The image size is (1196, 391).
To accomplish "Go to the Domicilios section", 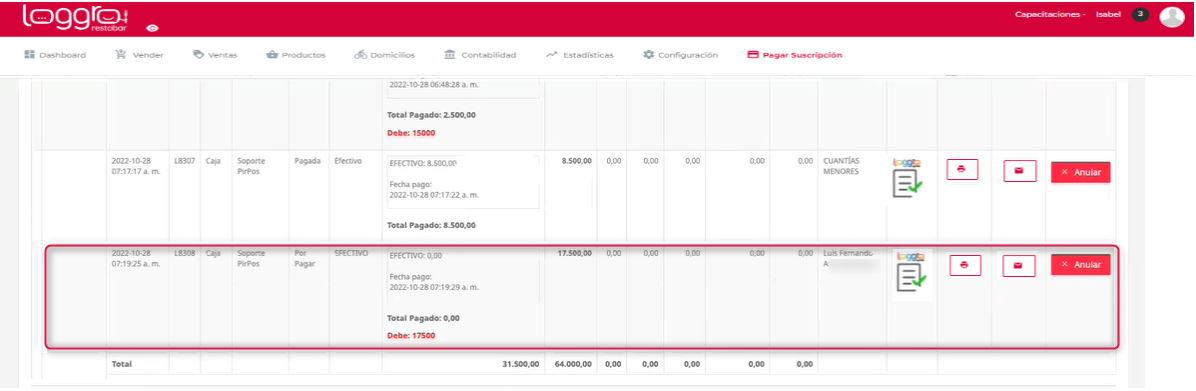I will [384, 55].
